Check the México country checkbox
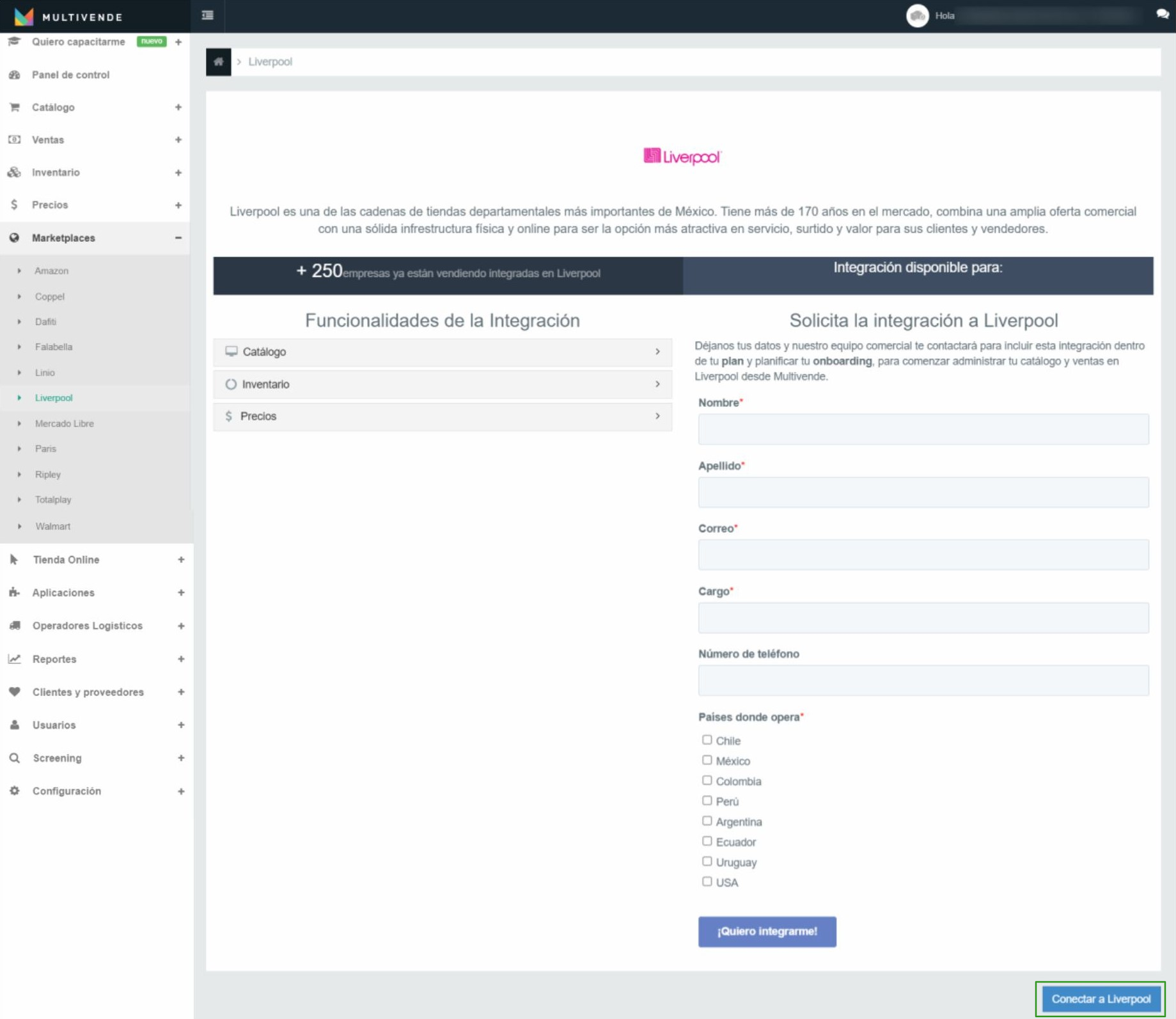The width and height of the screenshot is (1176, 1019). [707, 761]
